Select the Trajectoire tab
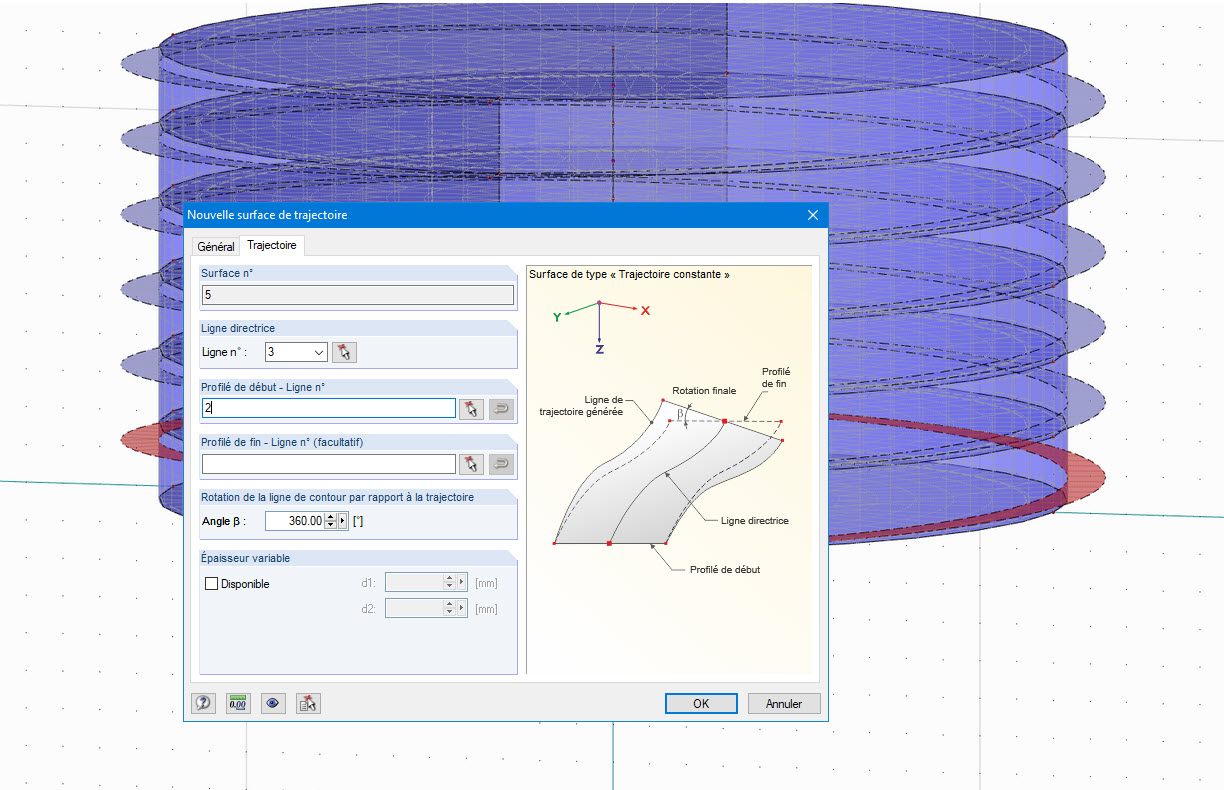The height and width of the screenshot is (790, 1224). click(x=271, y=245)
